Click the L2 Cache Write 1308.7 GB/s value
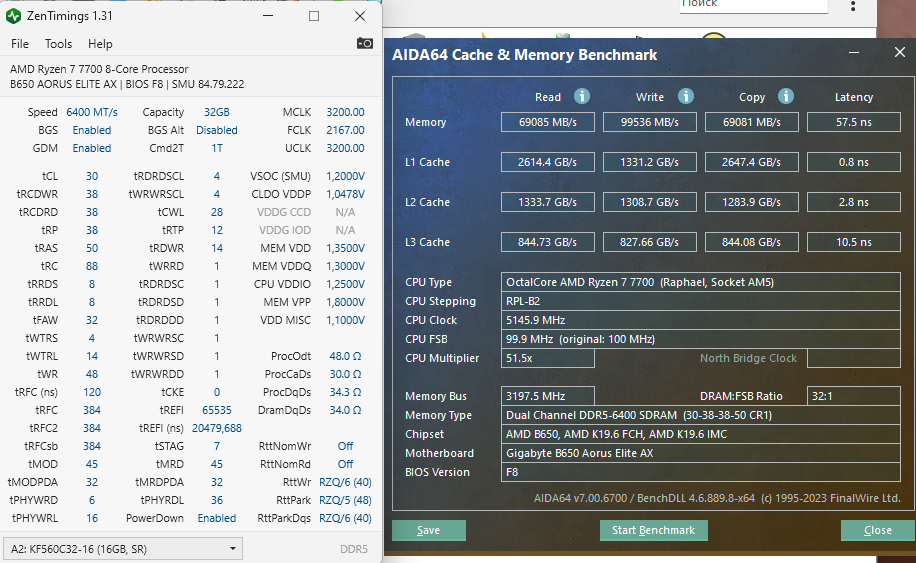Screen dimensions: 916x563 650,202
